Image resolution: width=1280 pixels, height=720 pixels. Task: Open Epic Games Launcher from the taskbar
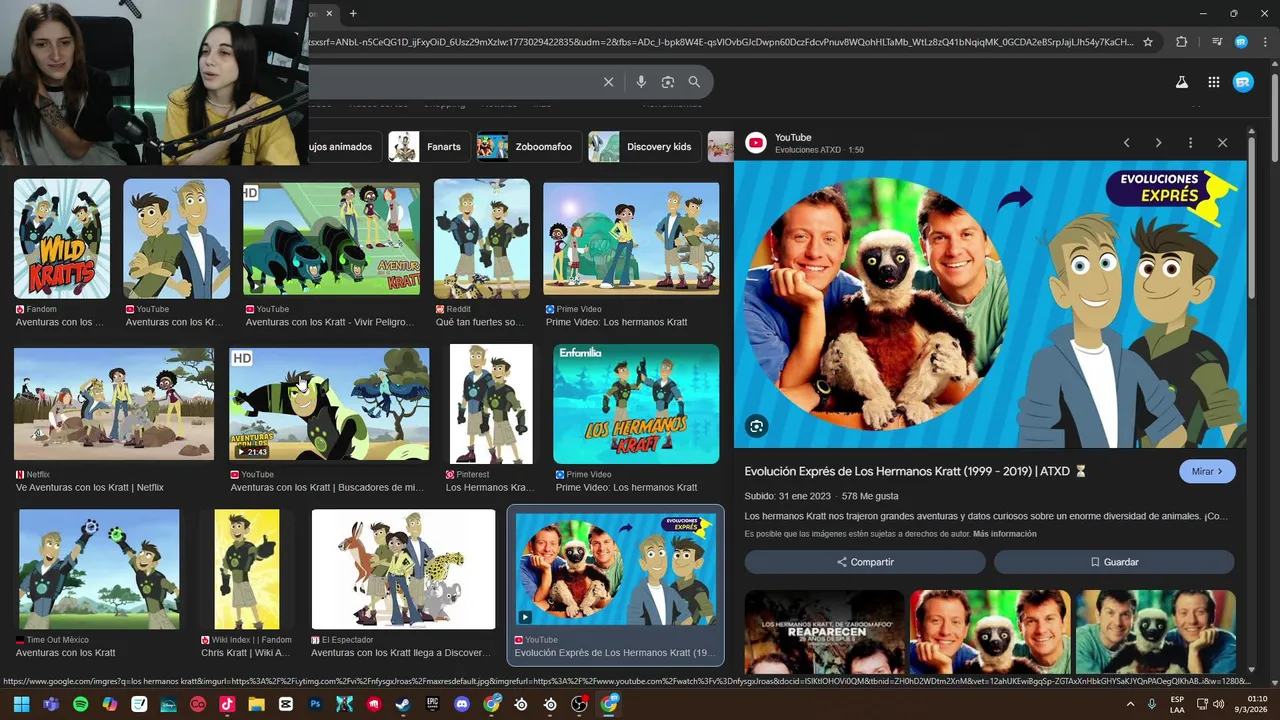[432, 704]
